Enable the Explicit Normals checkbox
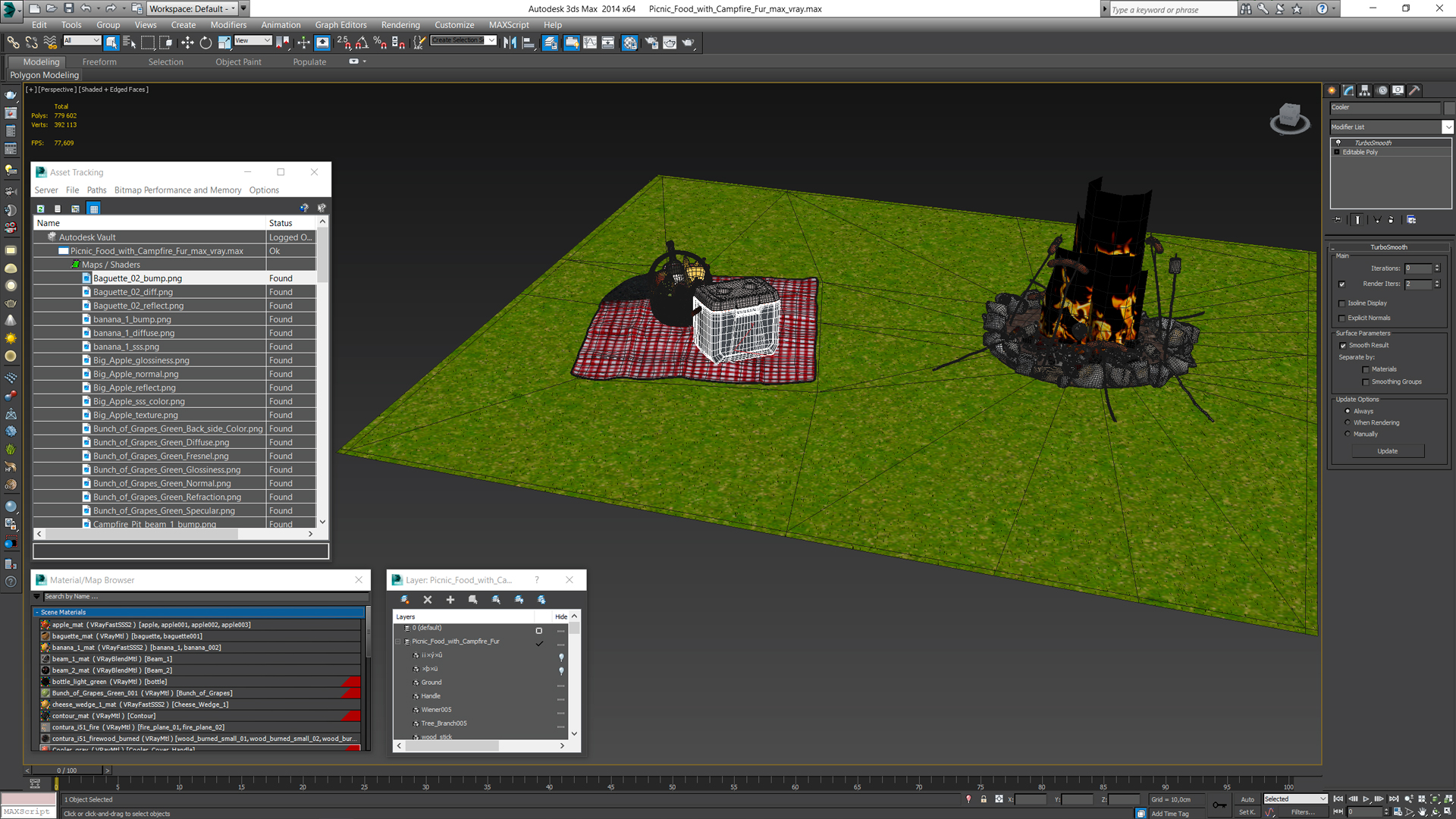 click(x=1341, y=318)
